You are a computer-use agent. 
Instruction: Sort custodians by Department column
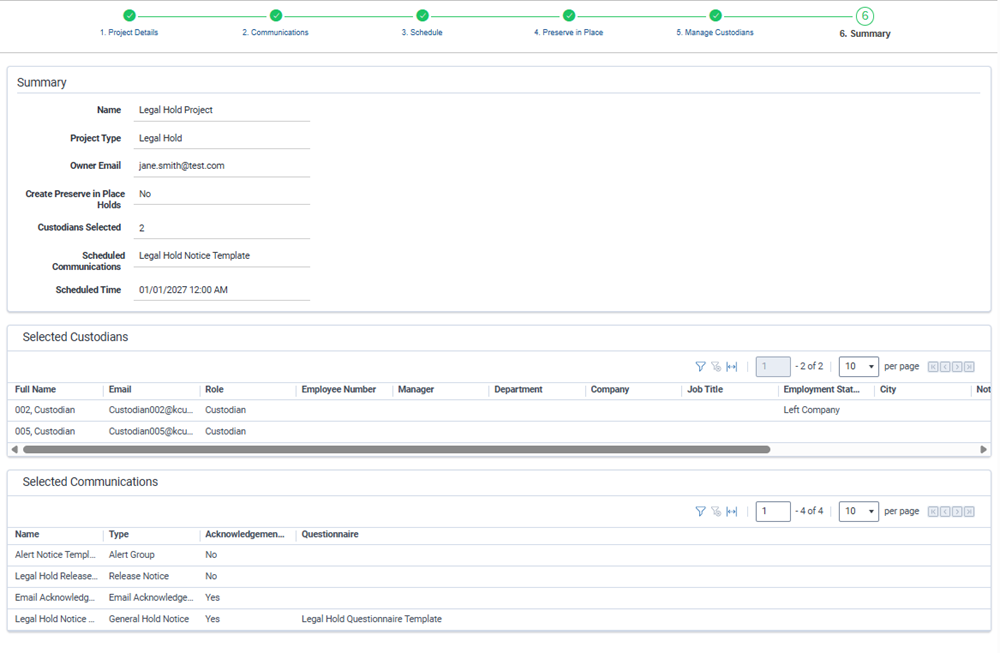click(518, 390)
